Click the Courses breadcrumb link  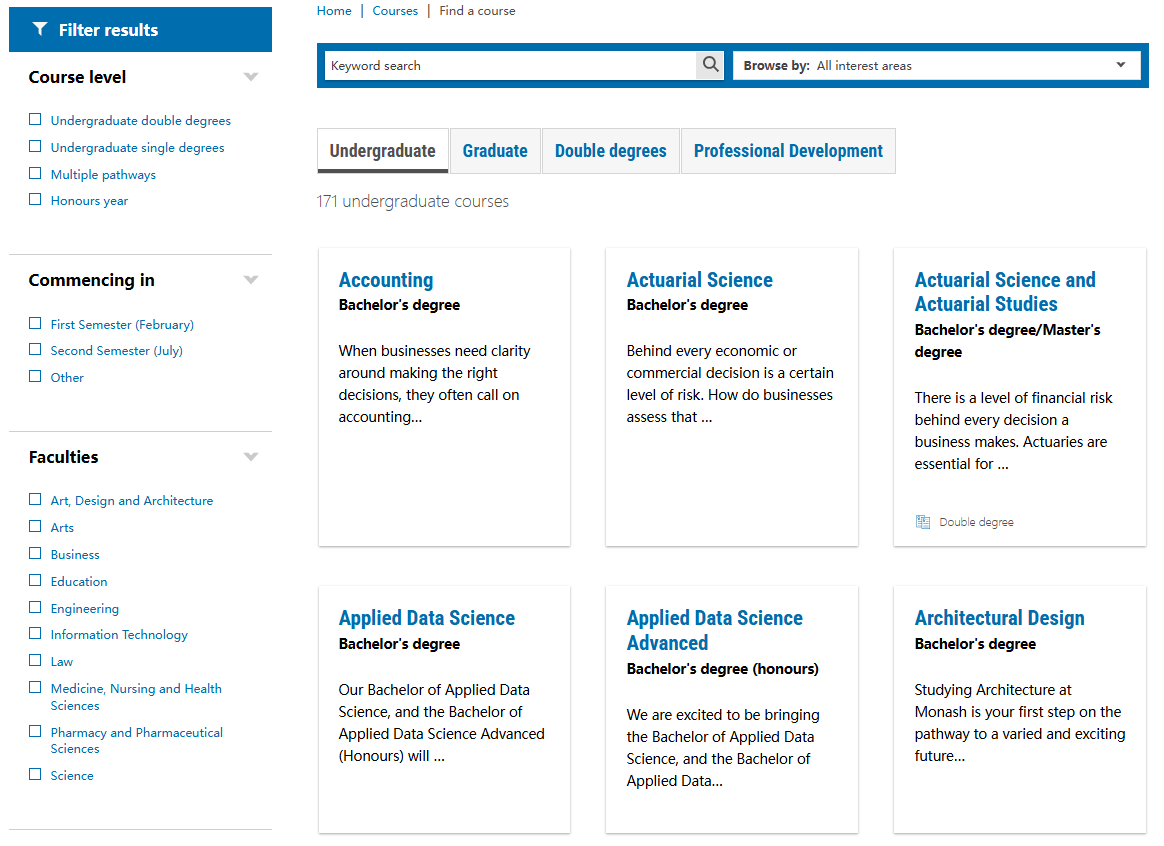[395, 11]
